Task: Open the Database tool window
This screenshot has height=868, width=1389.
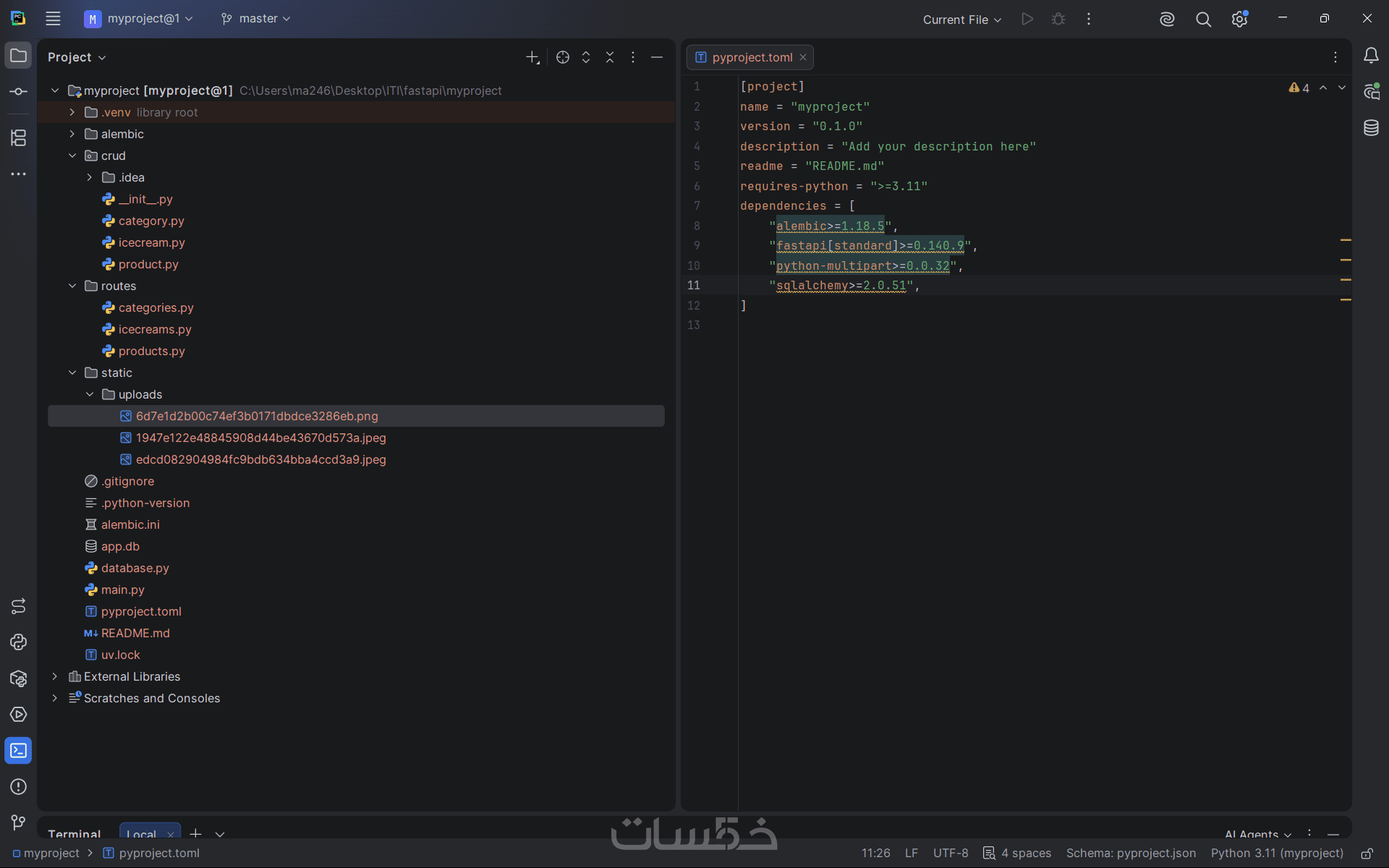Action: pos(1371,128)
